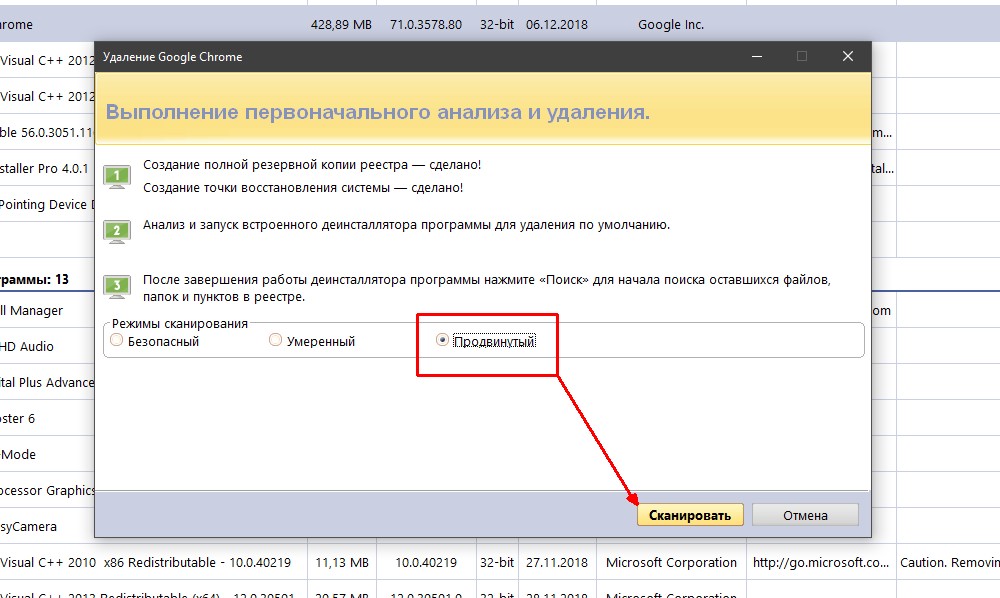Select the HD Audio program entry

tap(28, 346)
